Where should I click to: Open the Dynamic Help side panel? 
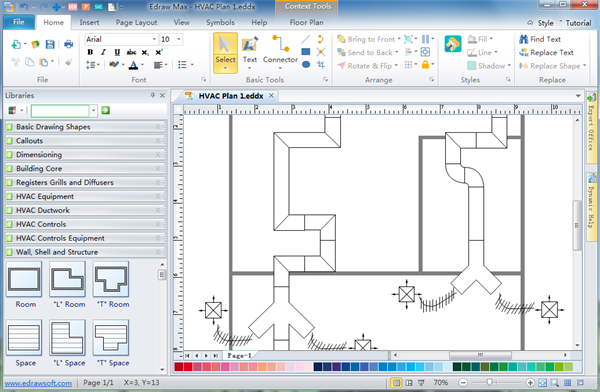(x=591, y=207)
